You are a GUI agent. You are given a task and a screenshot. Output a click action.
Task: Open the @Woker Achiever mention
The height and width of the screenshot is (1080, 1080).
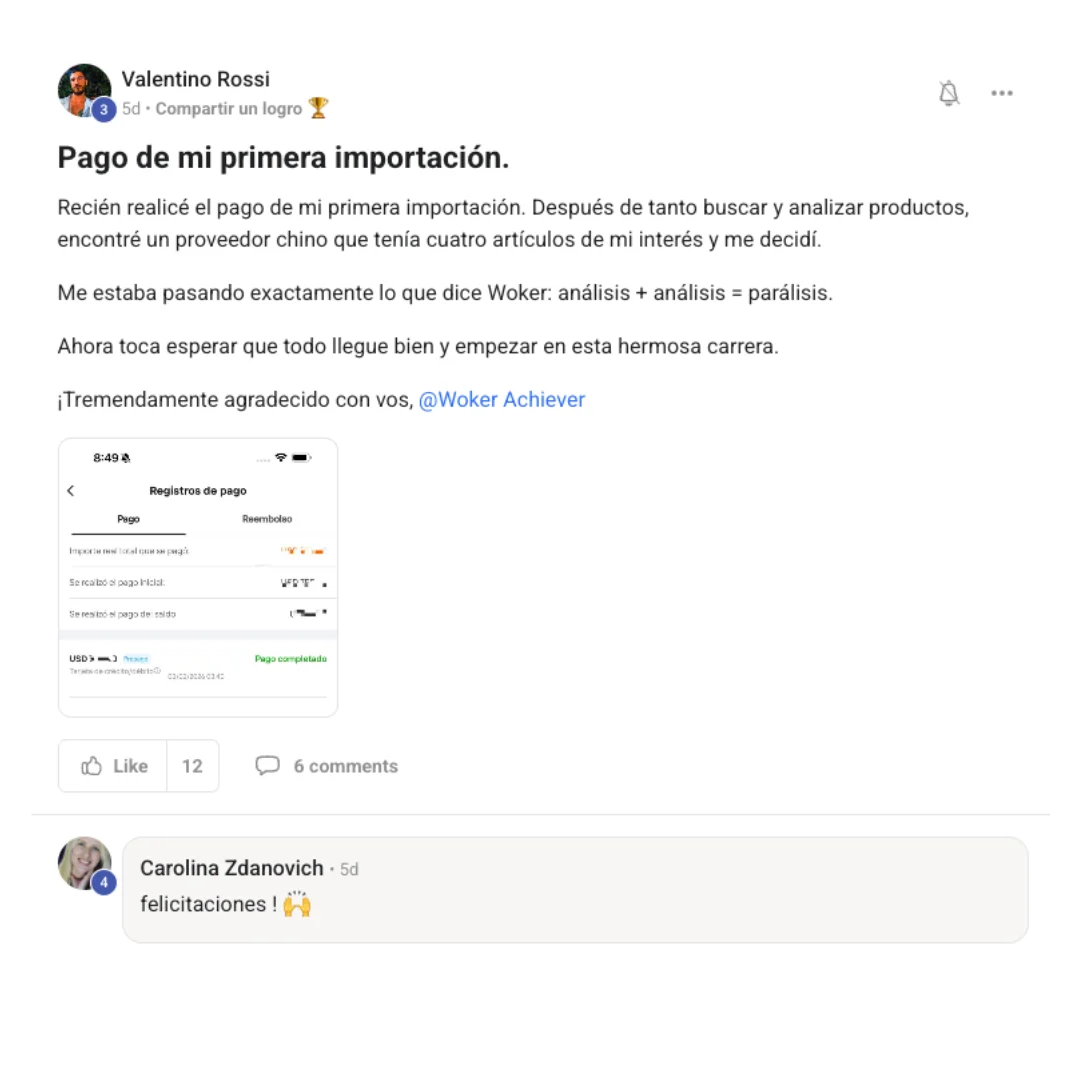[x=501, y=400]
